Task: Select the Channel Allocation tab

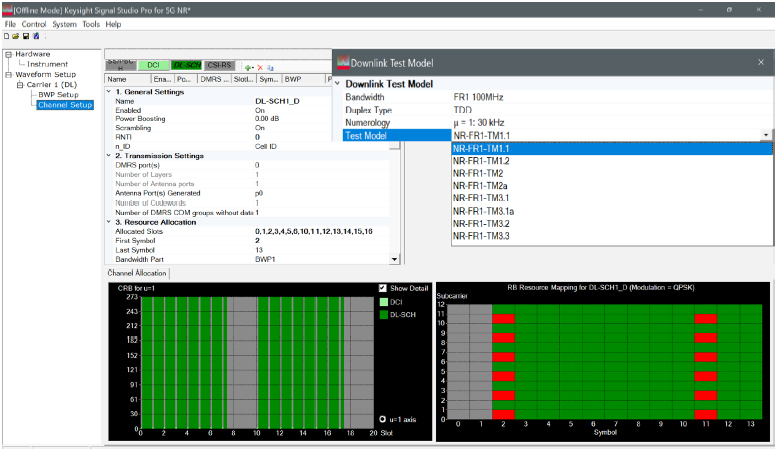Action: (x=137, y=273)
